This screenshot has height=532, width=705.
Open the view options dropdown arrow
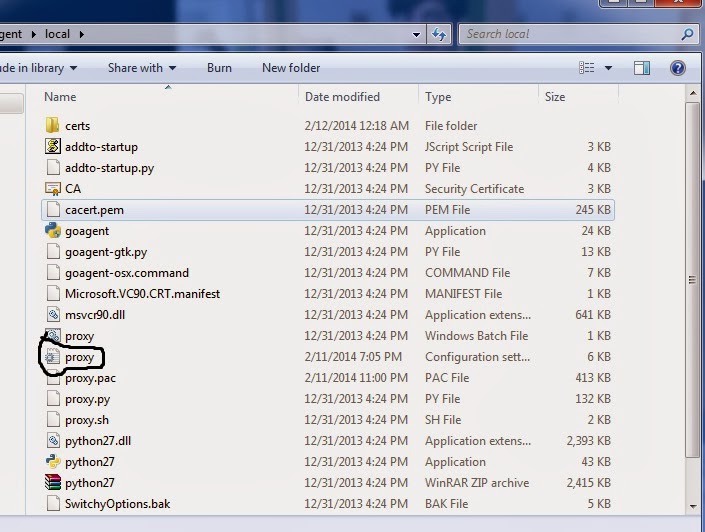pyautogui.click(x=608, y=68)
